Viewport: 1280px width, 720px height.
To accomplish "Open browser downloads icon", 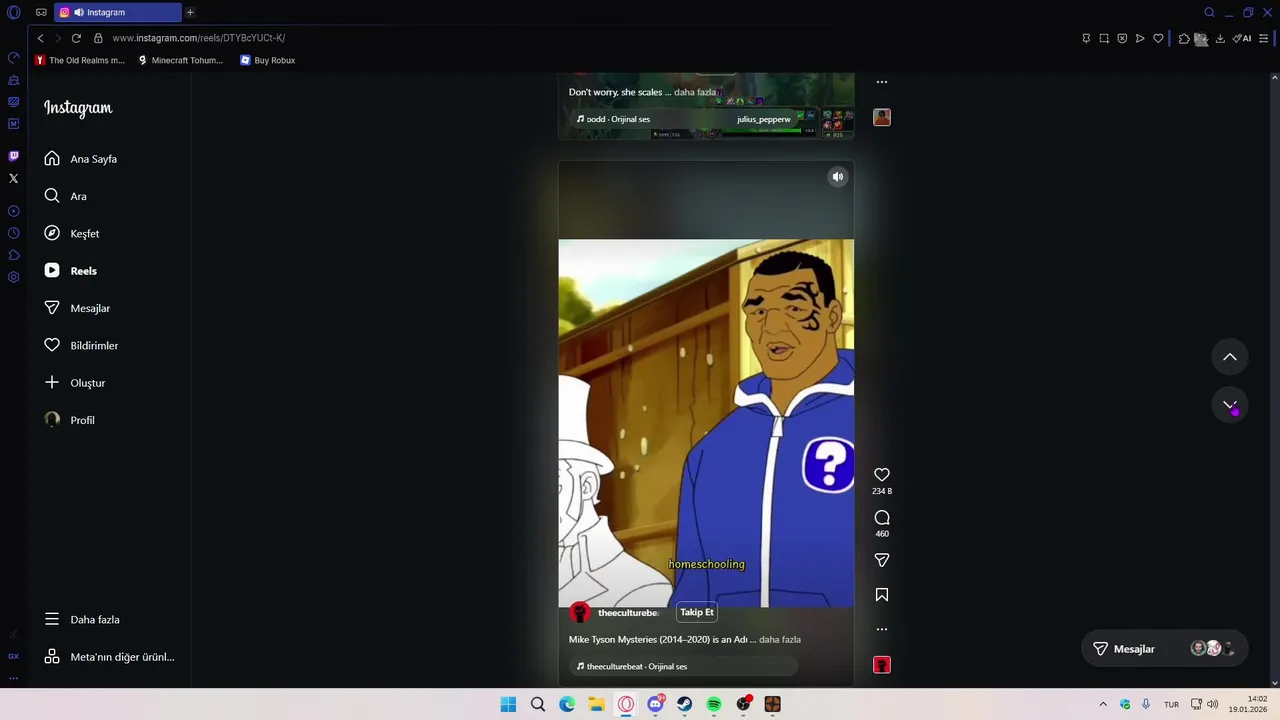I will pos(1220,38).
